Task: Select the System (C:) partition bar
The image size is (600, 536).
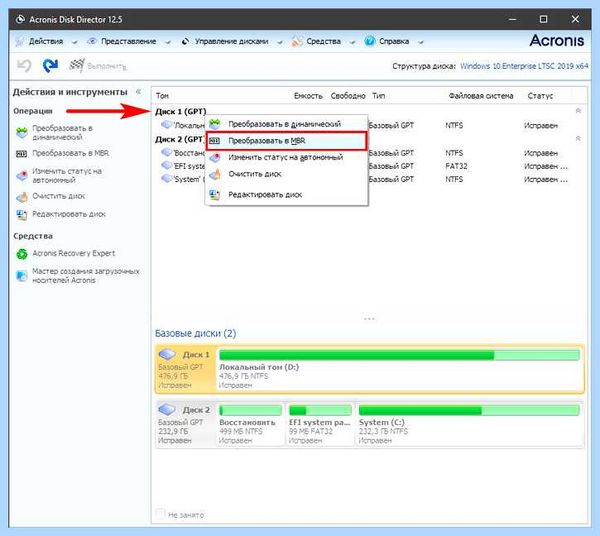Action: point(469,411)
